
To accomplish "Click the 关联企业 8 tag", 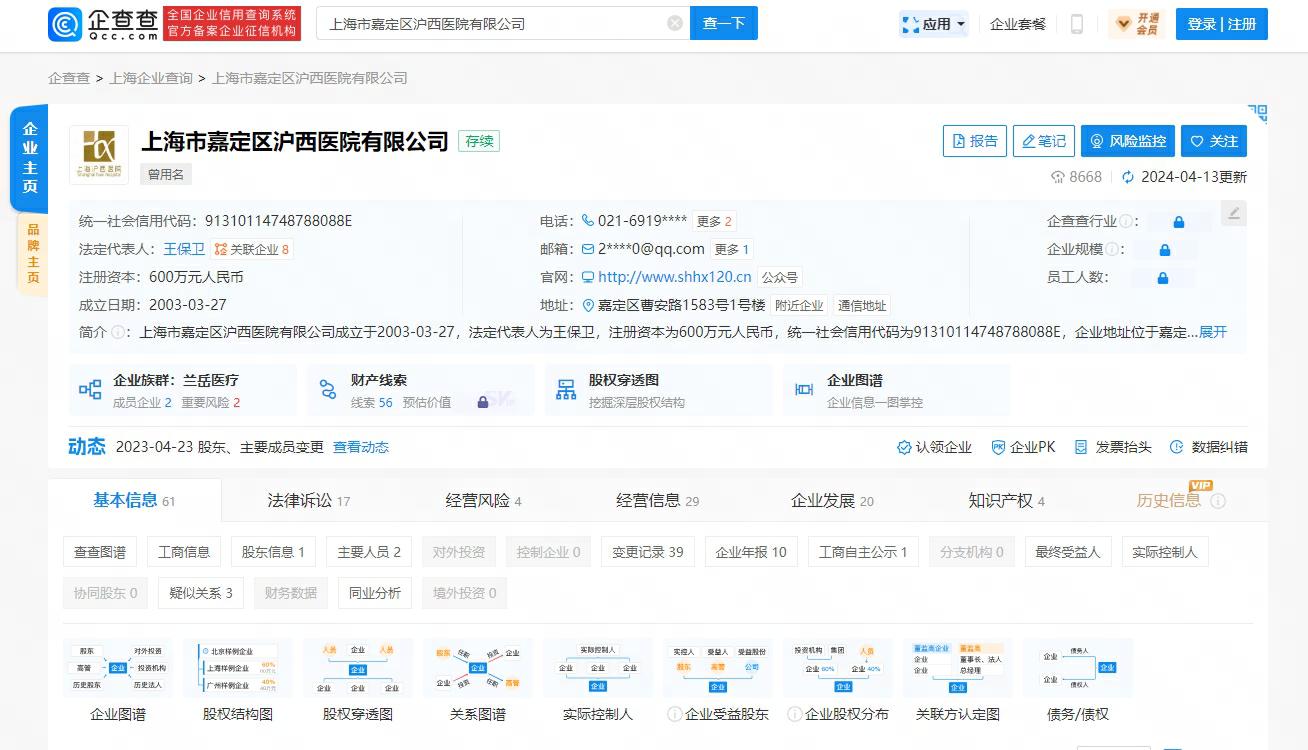I will tap(252, 250).
